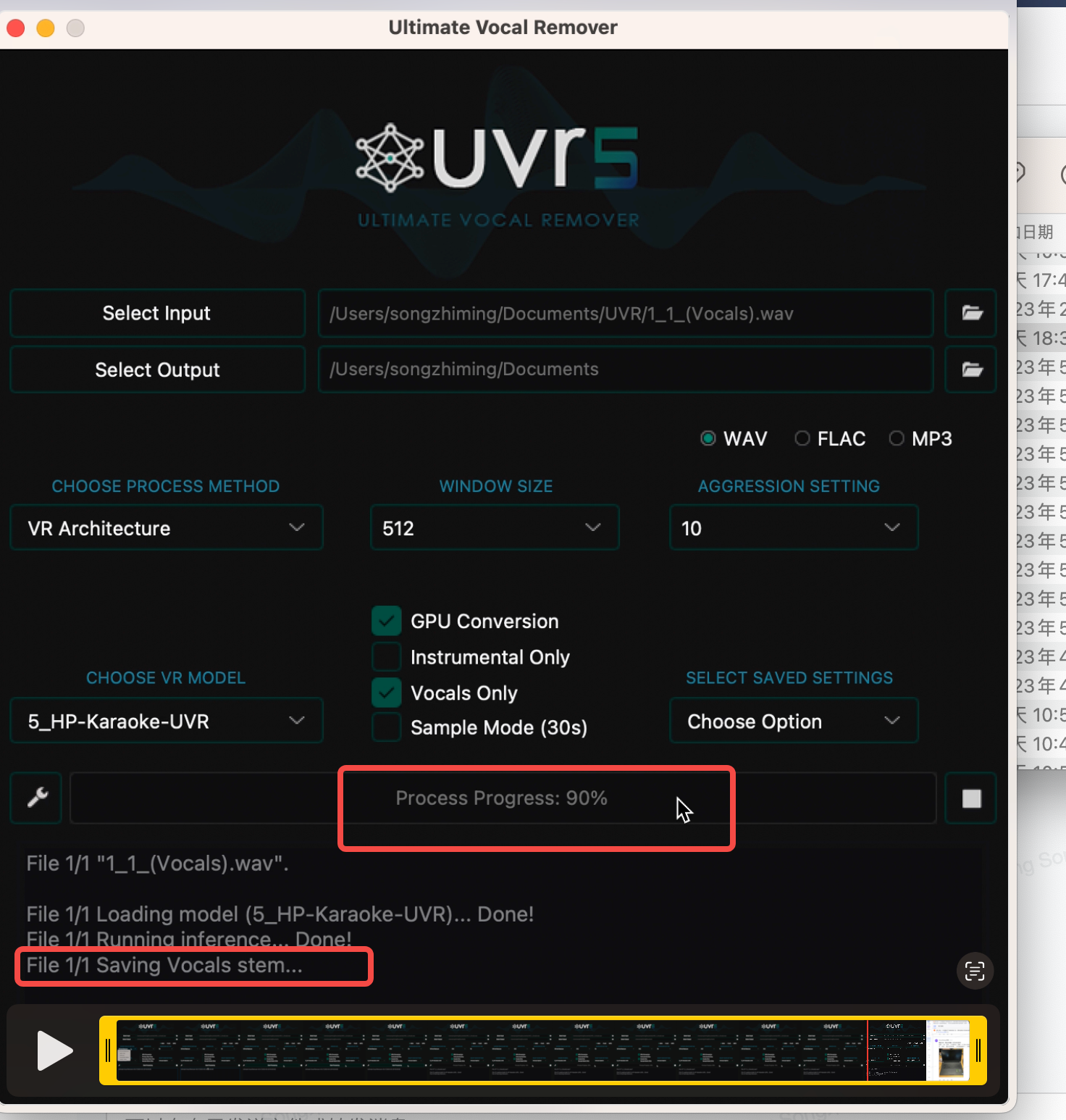The height and width of the screenshot is (1120, 1066).
Task: Expand the Window Size 512 dropdown
Action: tap(495, 527)
